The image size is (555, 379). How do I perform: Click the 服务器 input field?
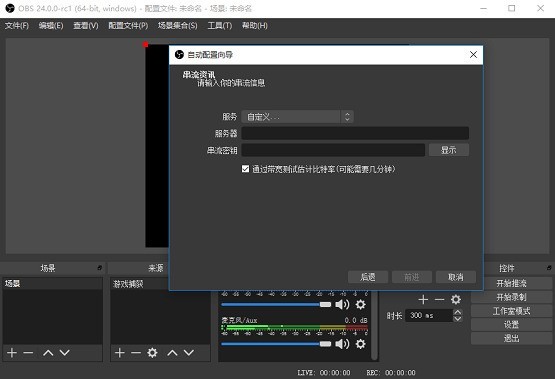355,133
